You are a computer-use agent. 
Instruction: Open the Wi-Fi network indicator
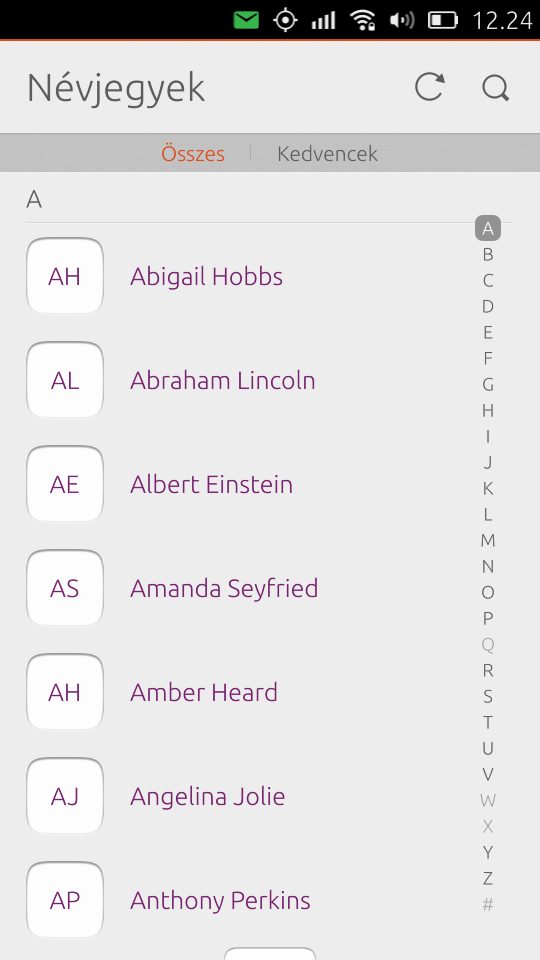(362, 20)
